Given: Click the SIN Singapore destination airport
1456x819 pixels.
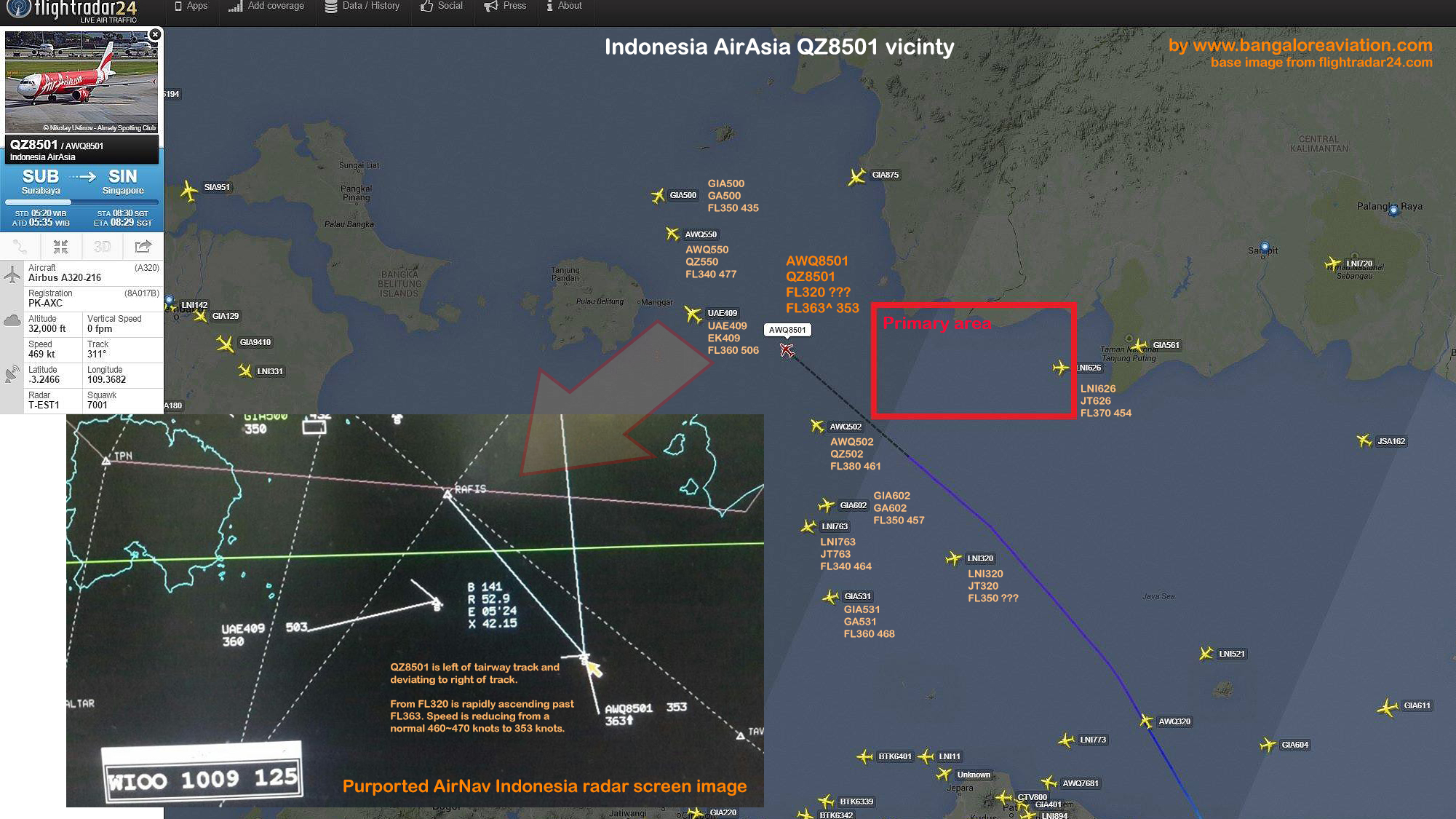Looking at the screenshot, I should click(123, 181).
